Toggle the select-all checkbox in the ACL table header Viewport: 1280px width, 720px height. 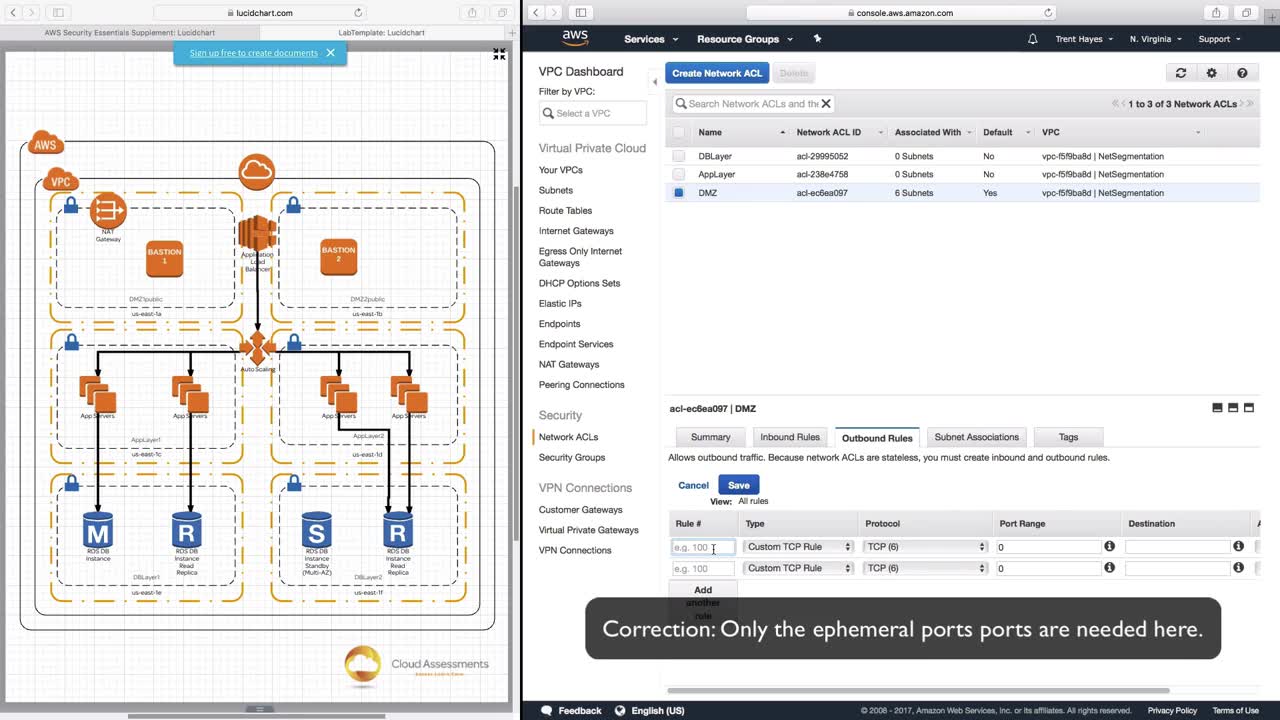[x=679, y=132]
